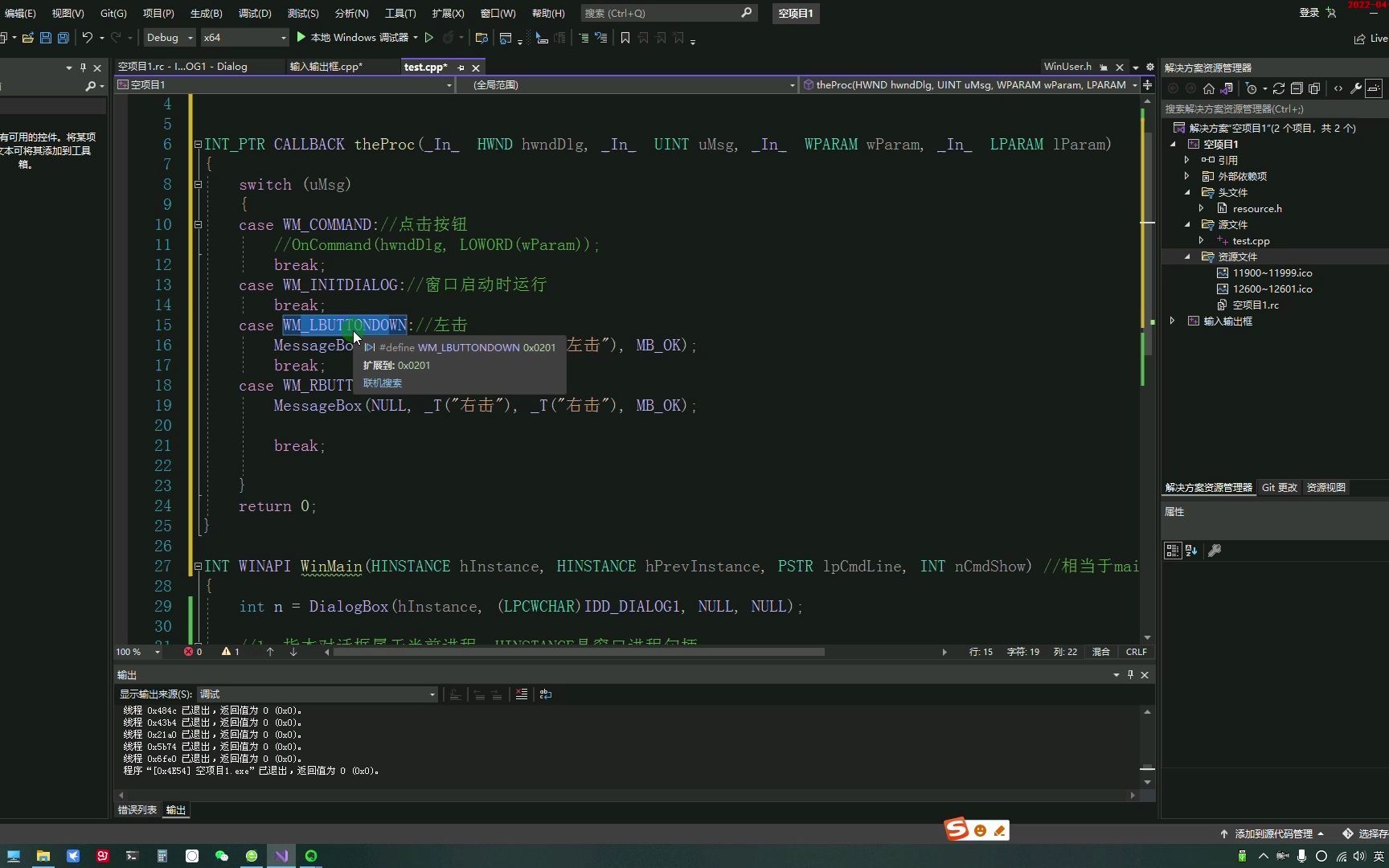Click the search box (Ctrl+Q)

click(668, 13)
